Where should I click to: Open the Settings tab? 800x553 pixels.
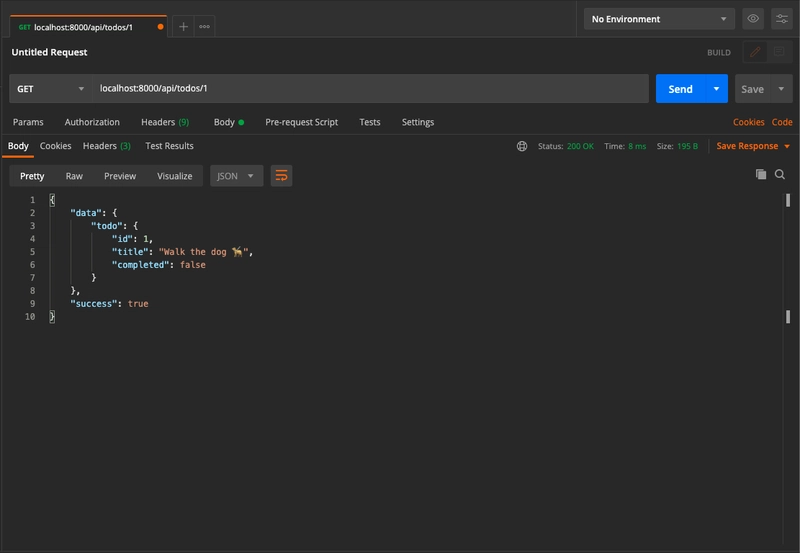click(x=417, y=122)
